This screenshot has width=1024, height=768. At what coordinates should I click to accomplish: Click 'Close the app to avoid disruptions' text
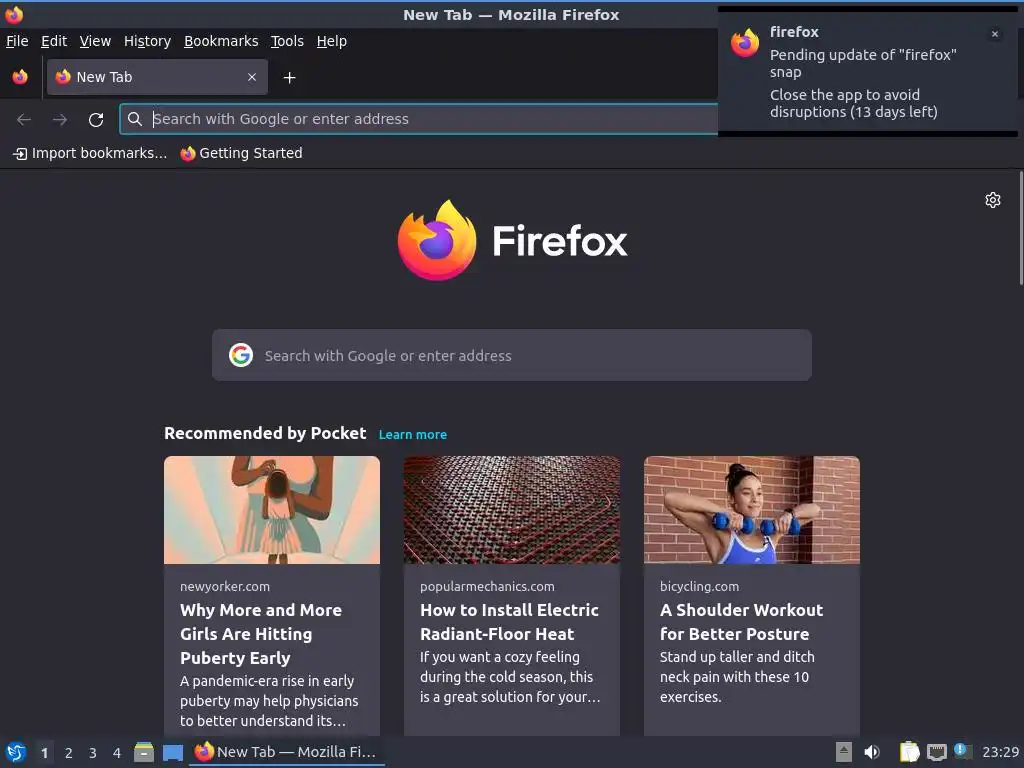(x=854, y=104)
